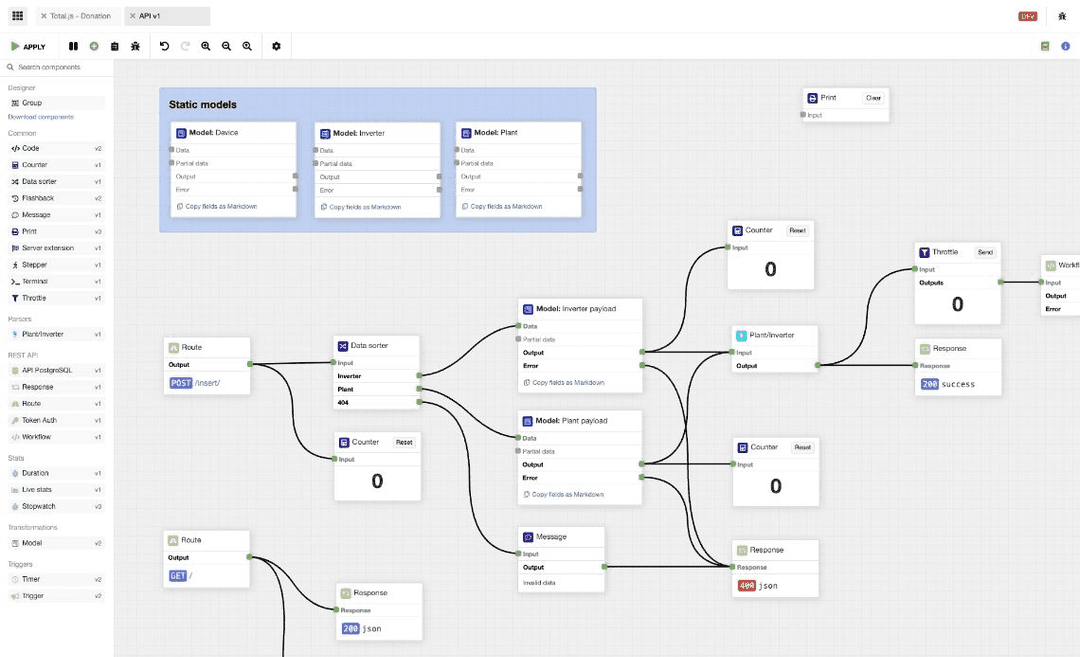
Task: Click the pause icon in the toolbar
Action: 73,46
